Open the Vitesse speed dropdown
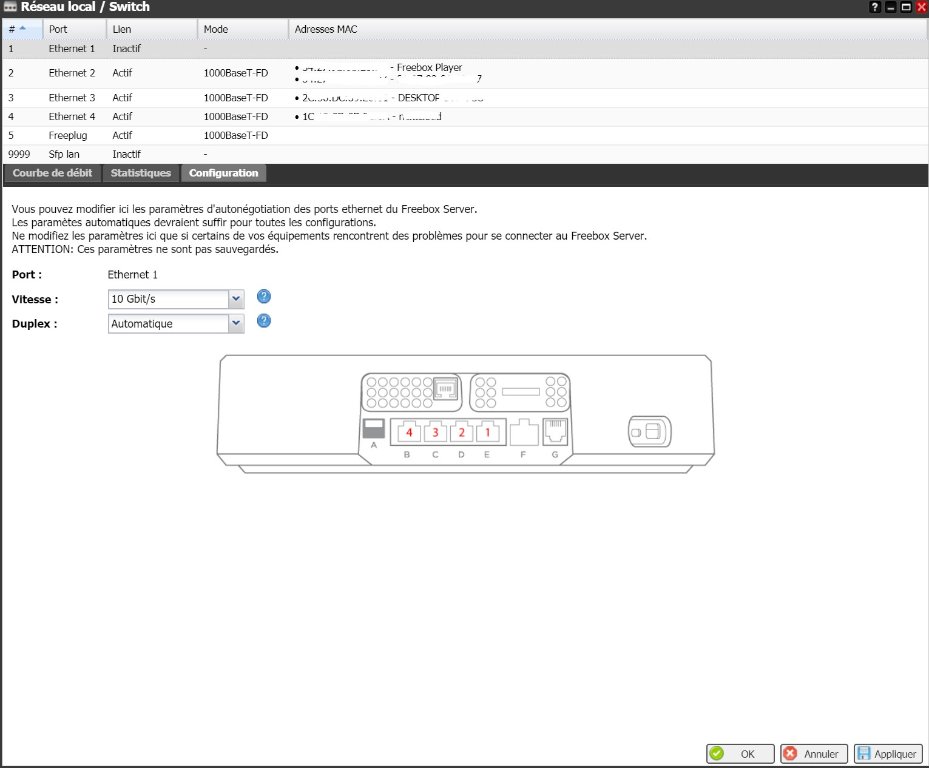 (x=236, y=298)
